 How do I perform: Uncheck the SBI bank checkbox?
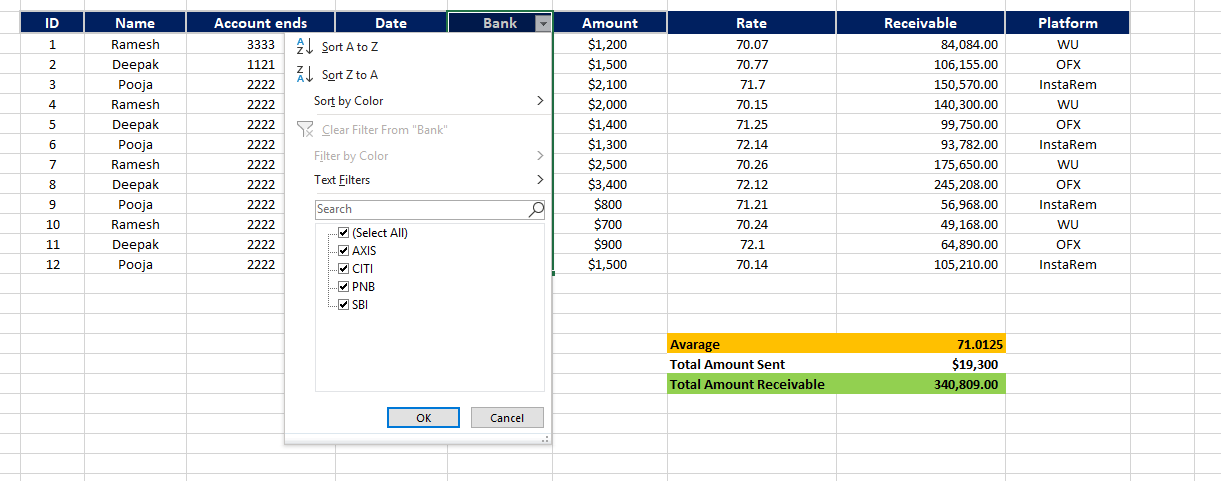click(x=343, y=304)
